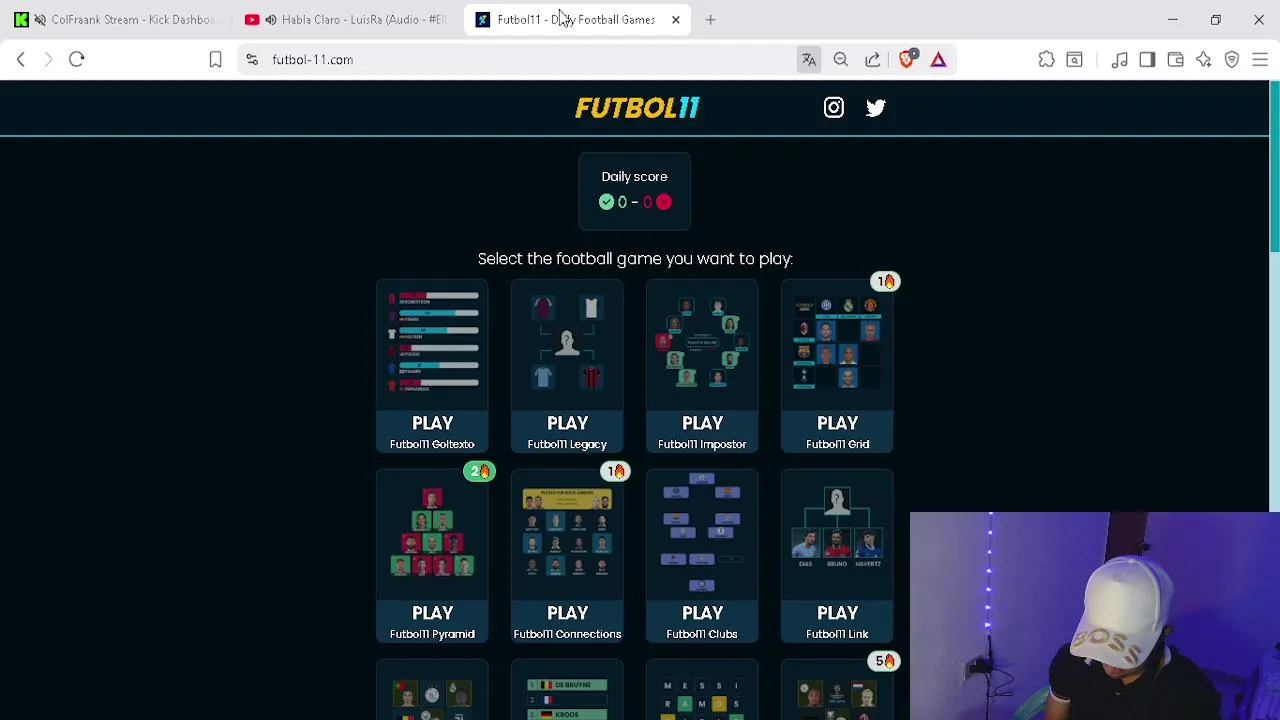Viewport: 1280px width, 720px height.
Task: Open the browser main hamburger menu
Action: [1260, 60]
